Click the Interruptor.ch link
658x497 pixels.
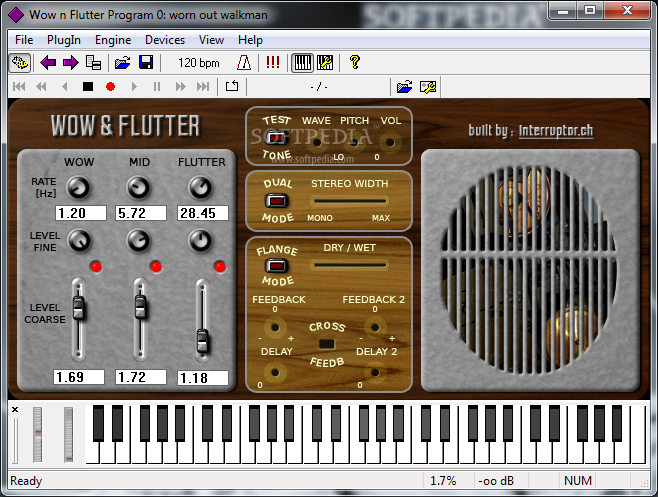click(556, 131)
